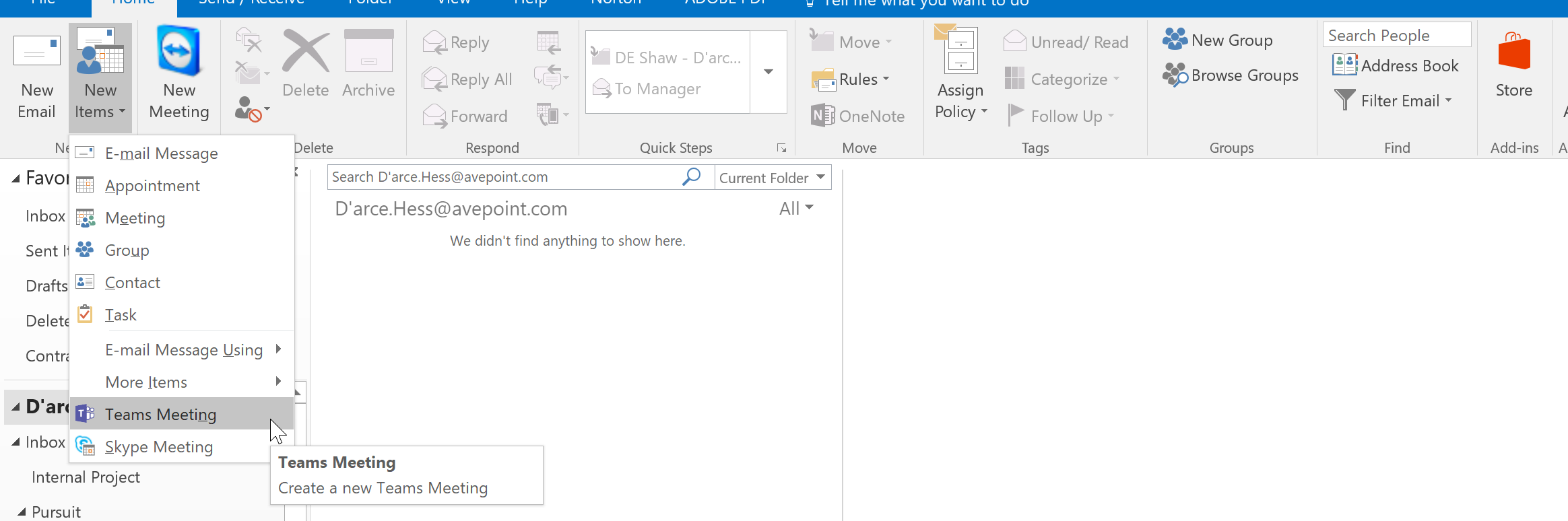Select Skype Meeting menu item

[x=182, y=447]
